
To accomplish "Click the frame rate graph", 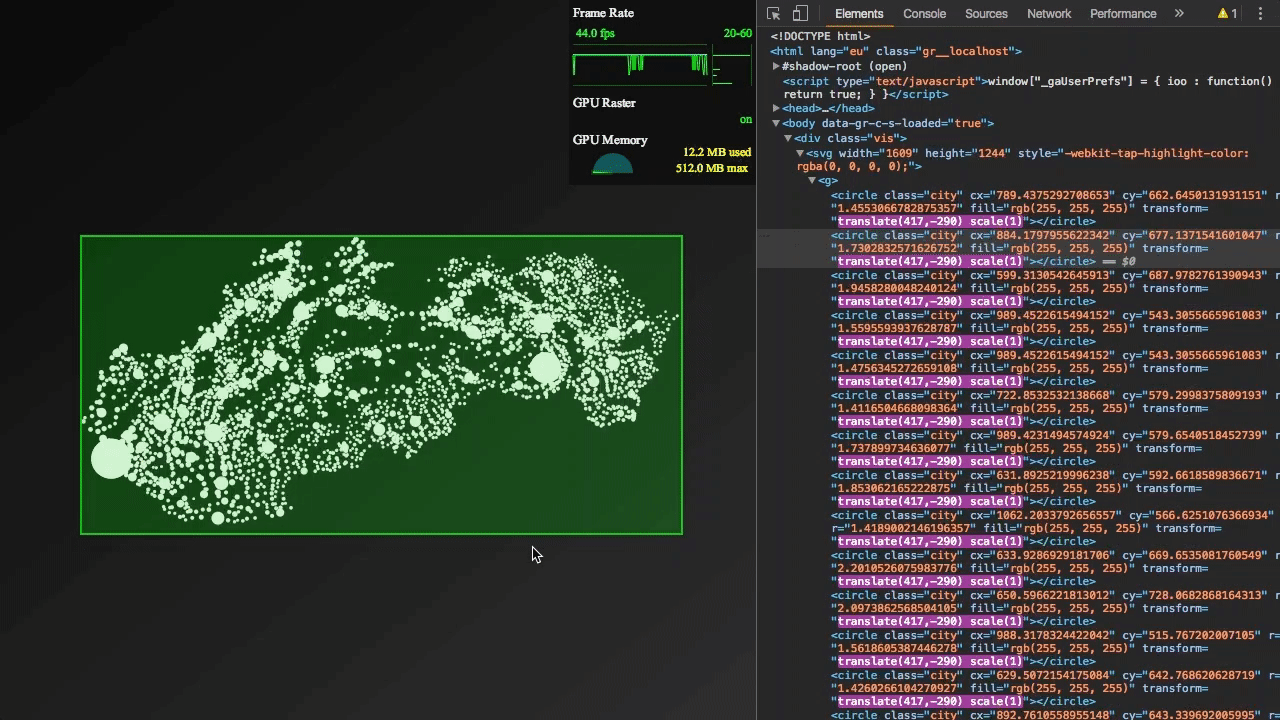I will (x=640, y=65).
